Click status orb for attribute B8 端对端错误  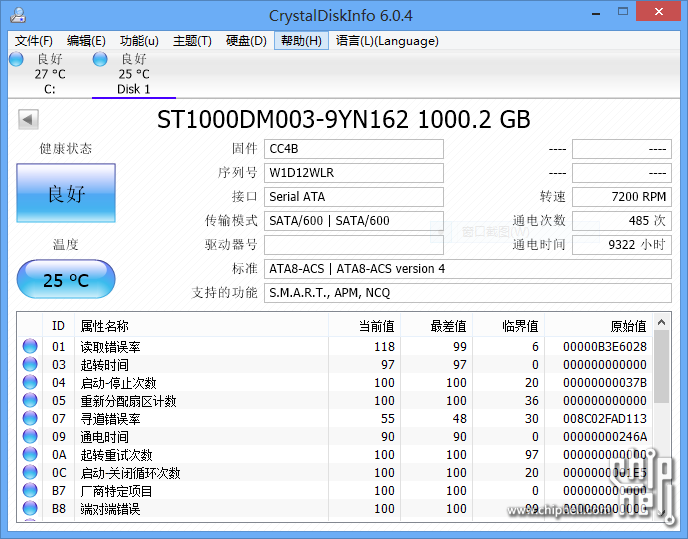click(30, 508)
